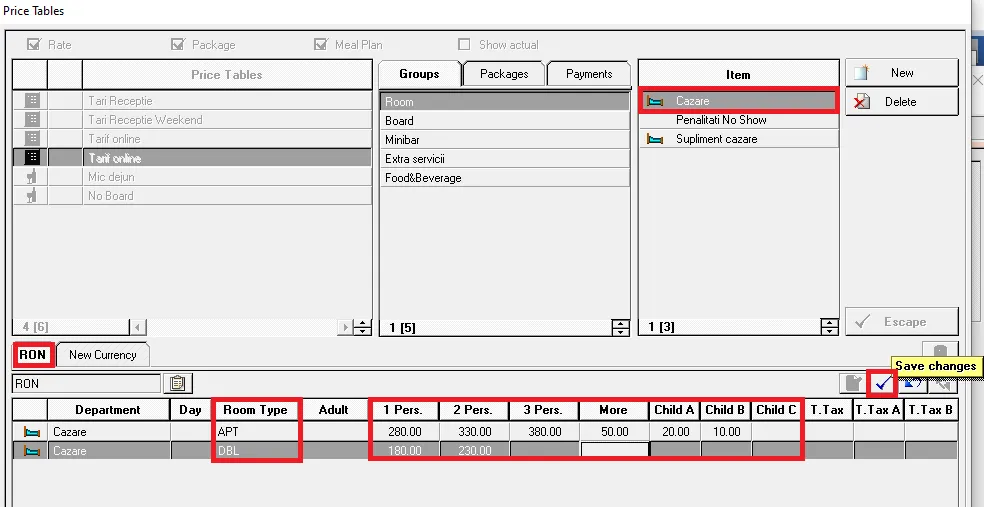Click the table icon for selected Tarif online
Viewport: 984px width, 507px height.
pos(31,157)
